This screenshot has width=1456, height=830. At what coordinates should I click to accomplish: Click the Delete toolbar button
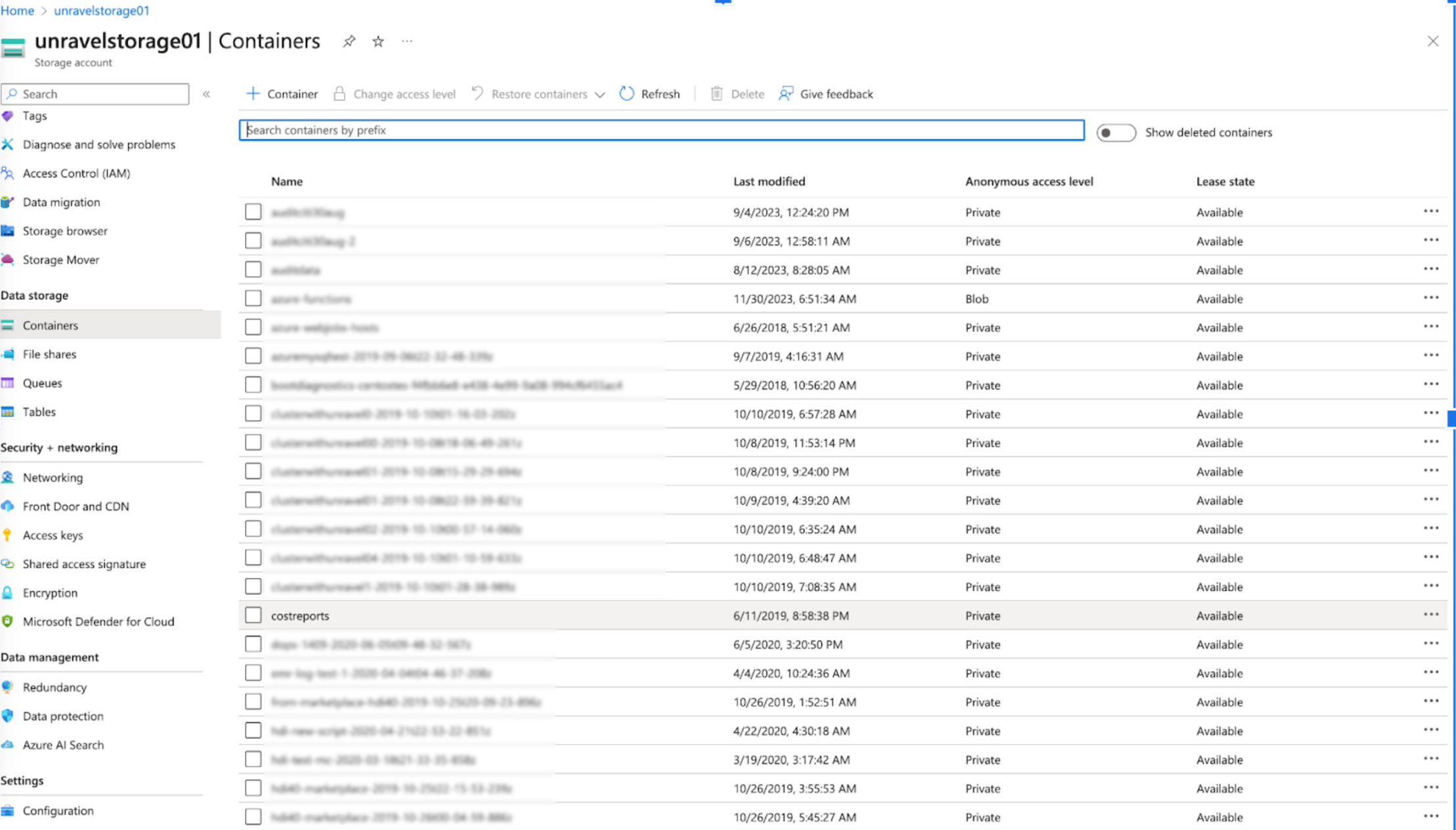click(x=738, y=94)
